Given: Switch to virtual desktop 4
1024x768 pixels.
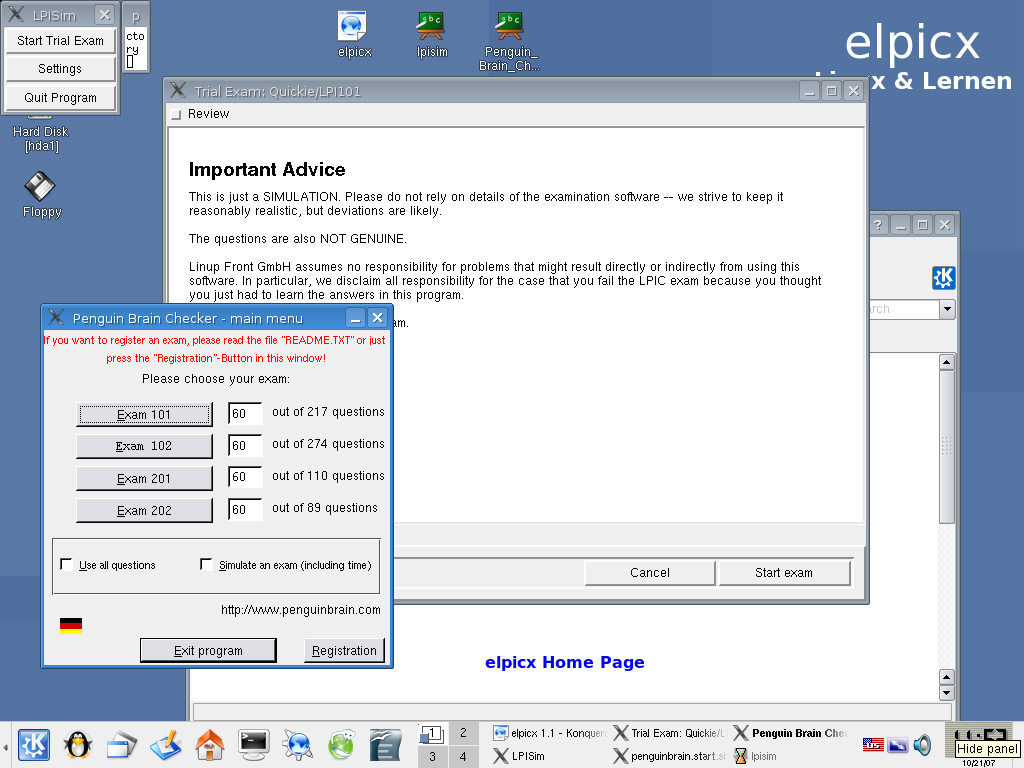Looking at the screenshot, I should click(x=463, y=756).
